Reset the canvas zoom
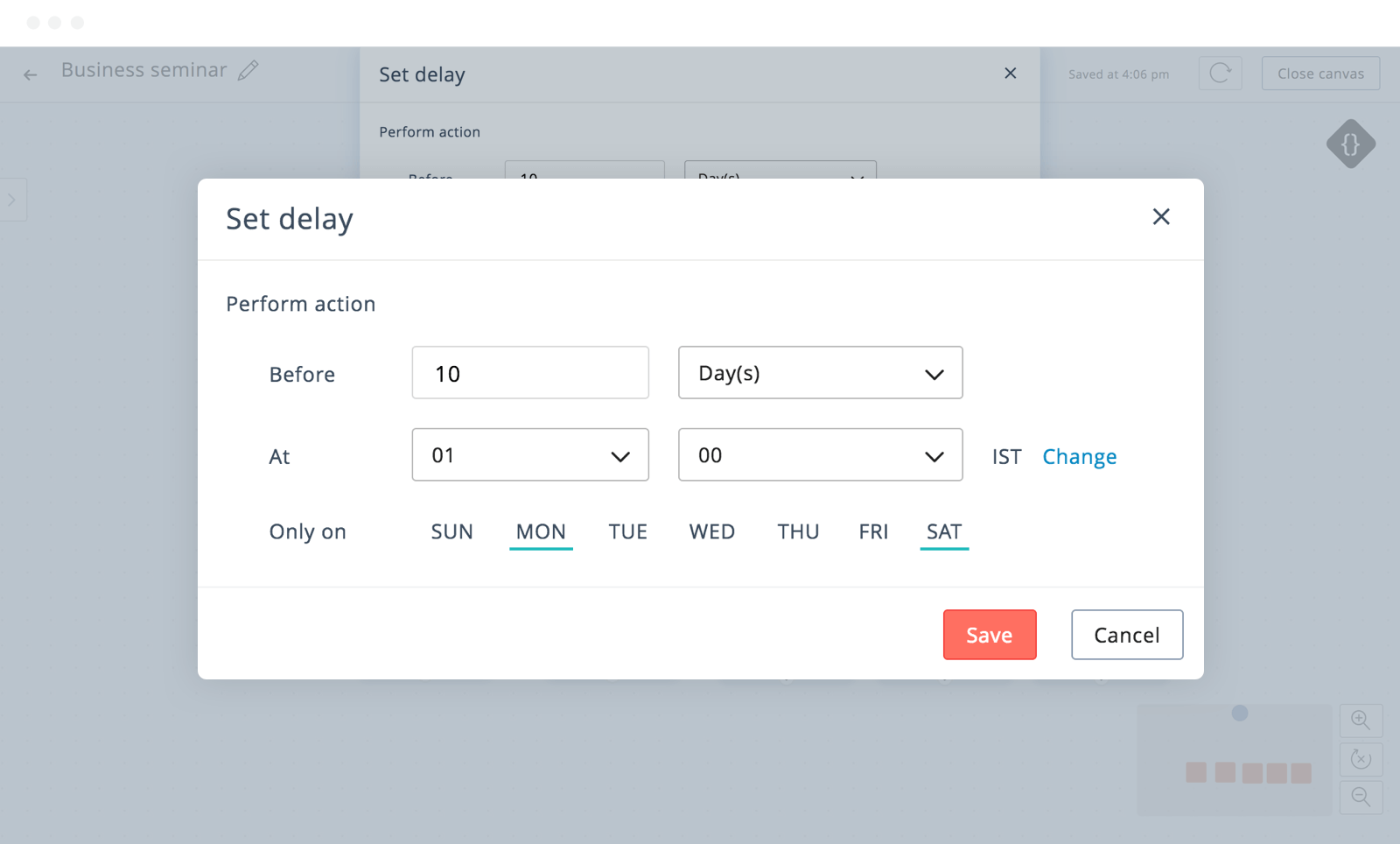This screenshot has height=844, width=1400. coord(1361,759)
